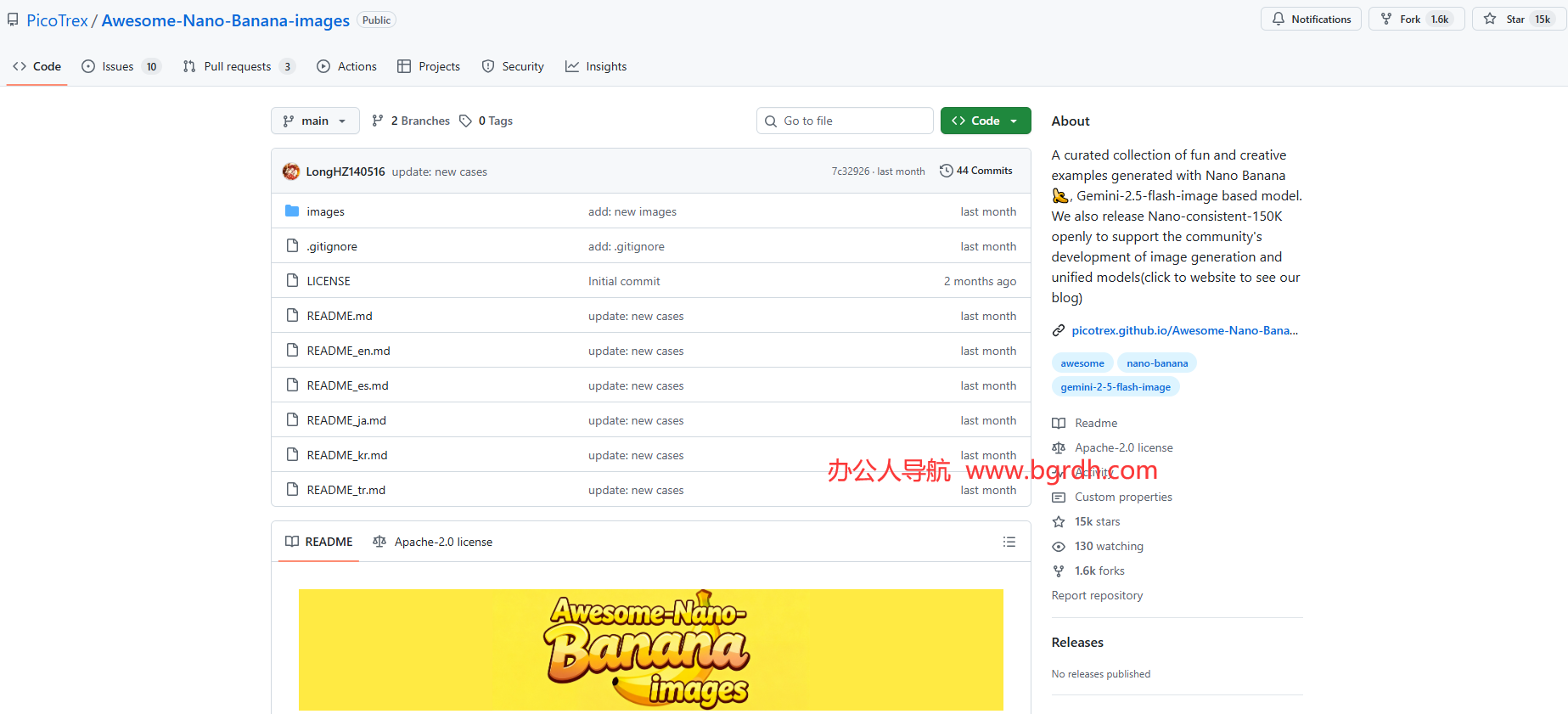
Task: Open the images folder
Action: click(x=325, y=211)
